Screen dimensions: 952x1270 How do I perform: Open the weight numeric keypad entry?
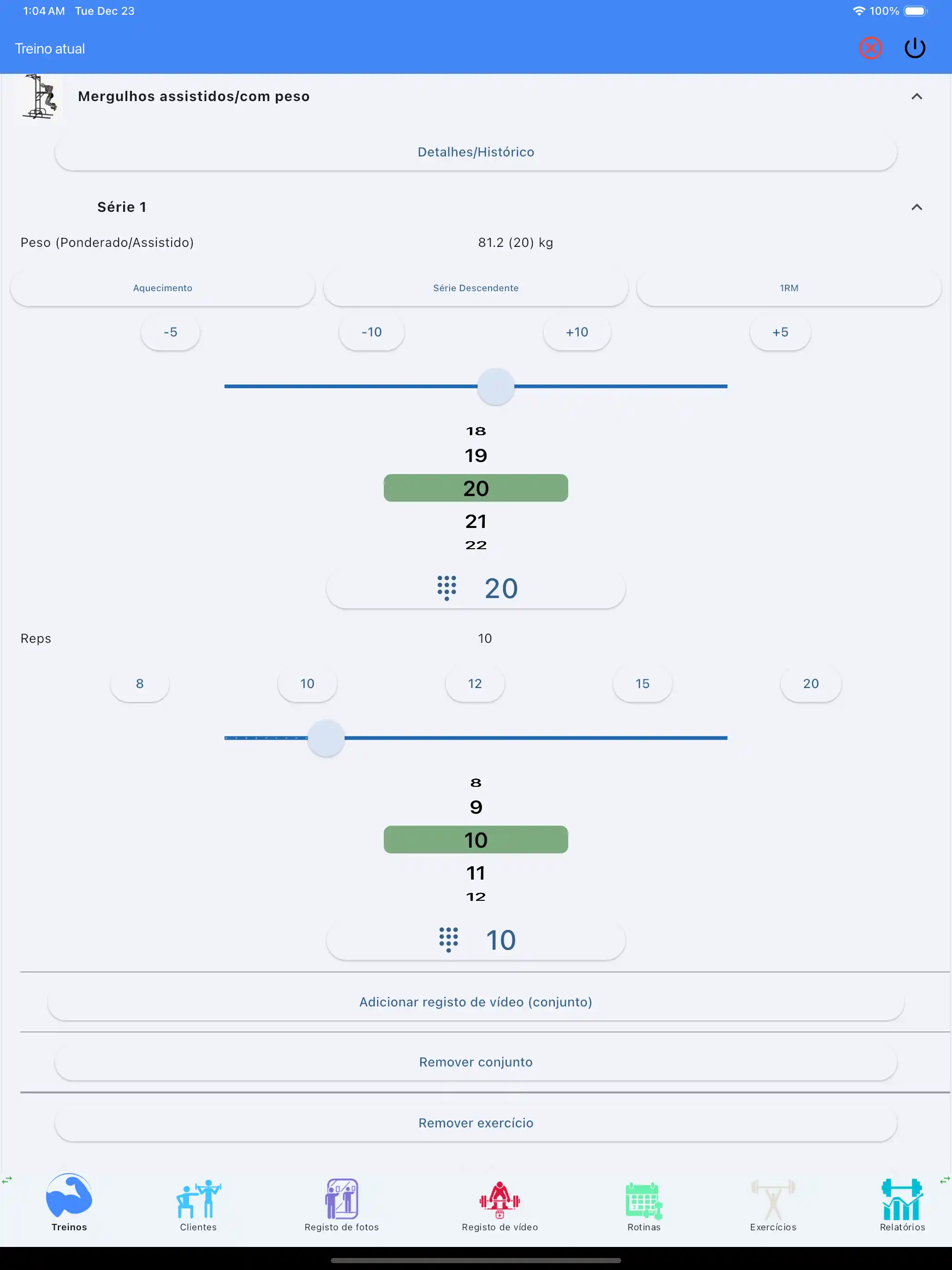coord(475,588)
